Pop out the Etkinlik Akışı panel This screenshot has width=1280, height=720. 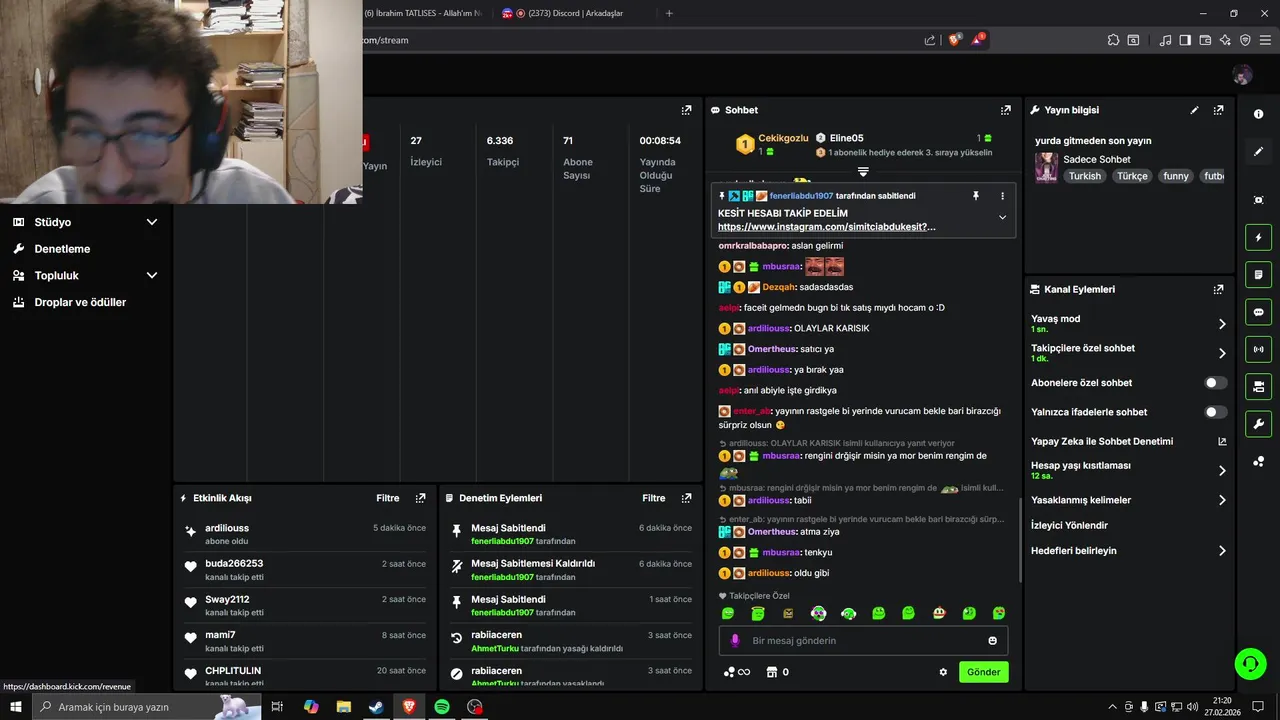420,498
